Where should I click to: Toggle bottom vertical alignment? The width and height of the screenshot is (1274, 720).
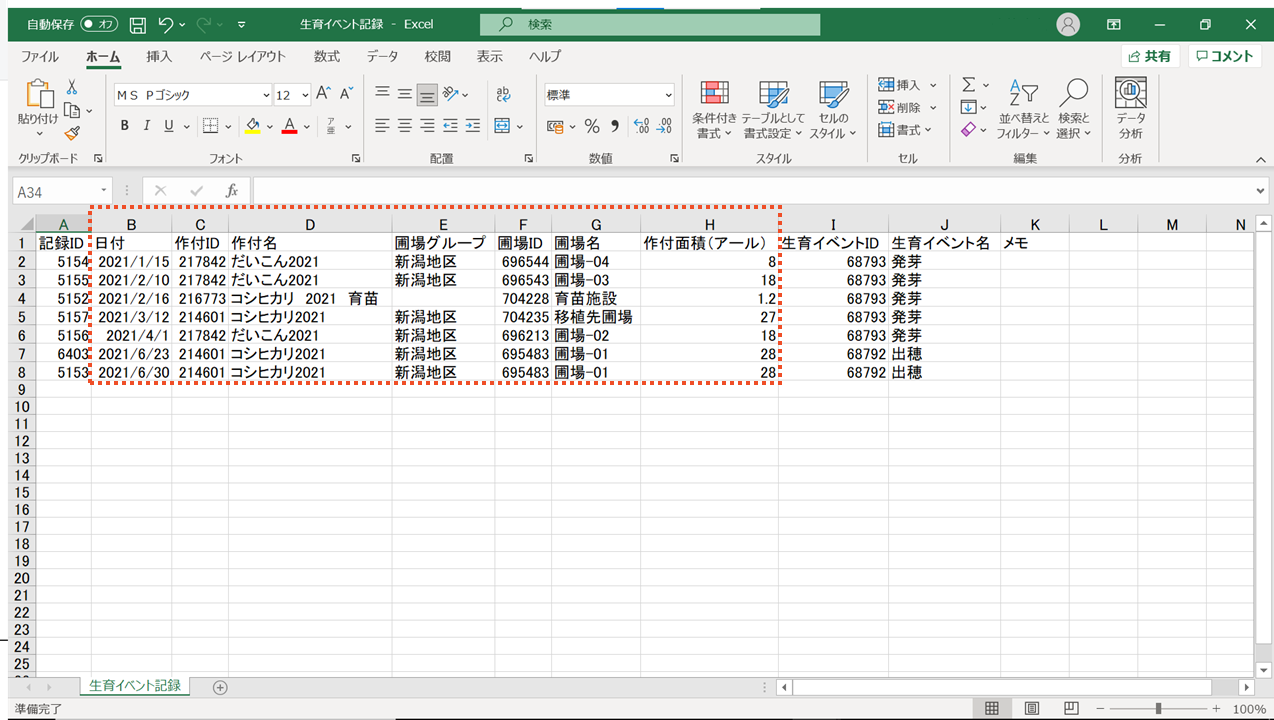(427, 95)
